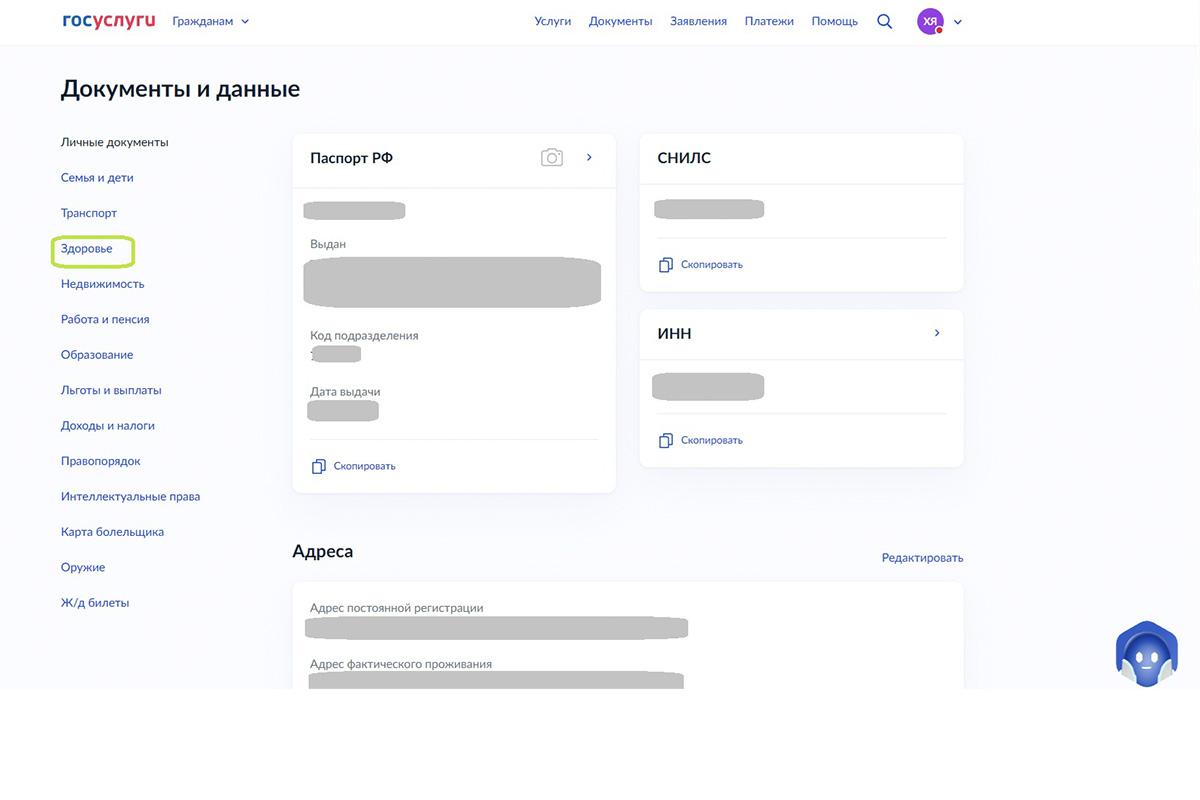Click the robot assistant chat icon

tap(1146, 656)
